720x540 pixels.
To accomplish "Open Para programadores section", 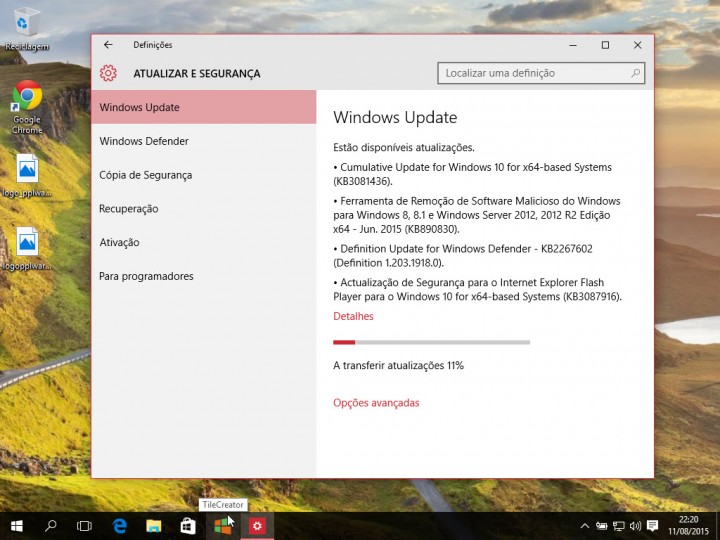I will pos(203,276).
